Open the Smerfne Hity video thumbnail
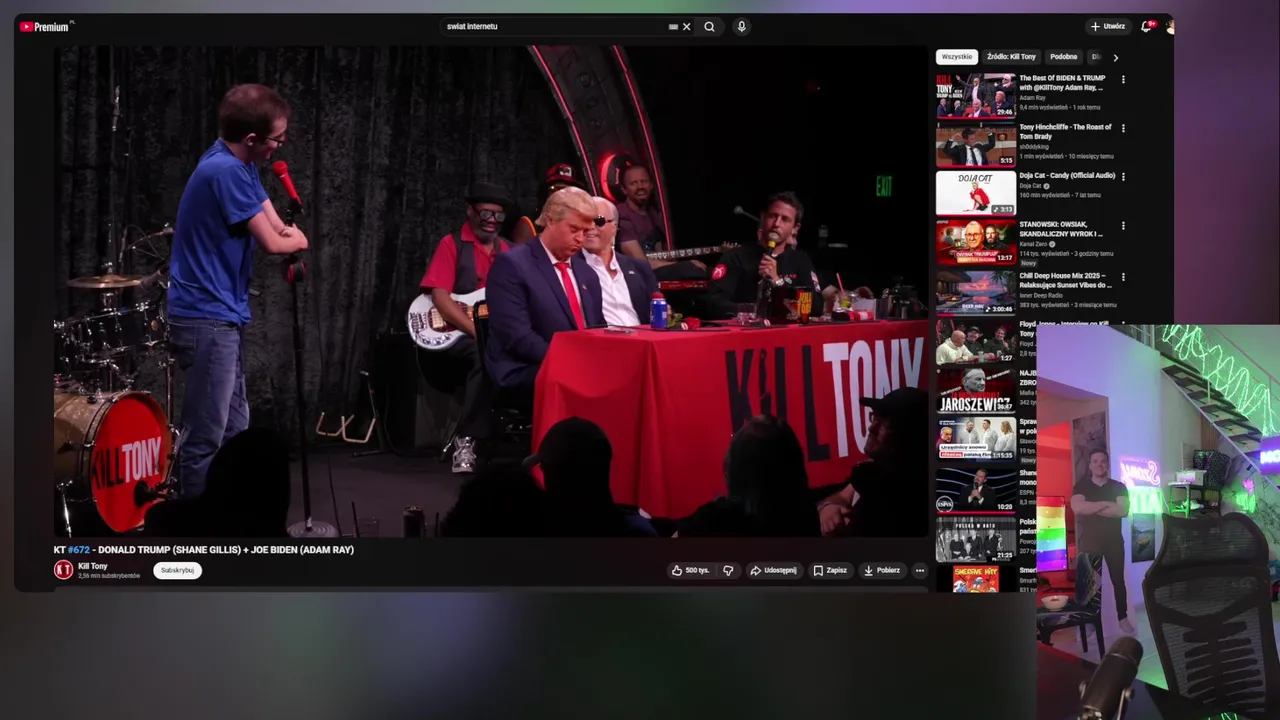This screenshot has height=720, width=1280. point(976,579)
